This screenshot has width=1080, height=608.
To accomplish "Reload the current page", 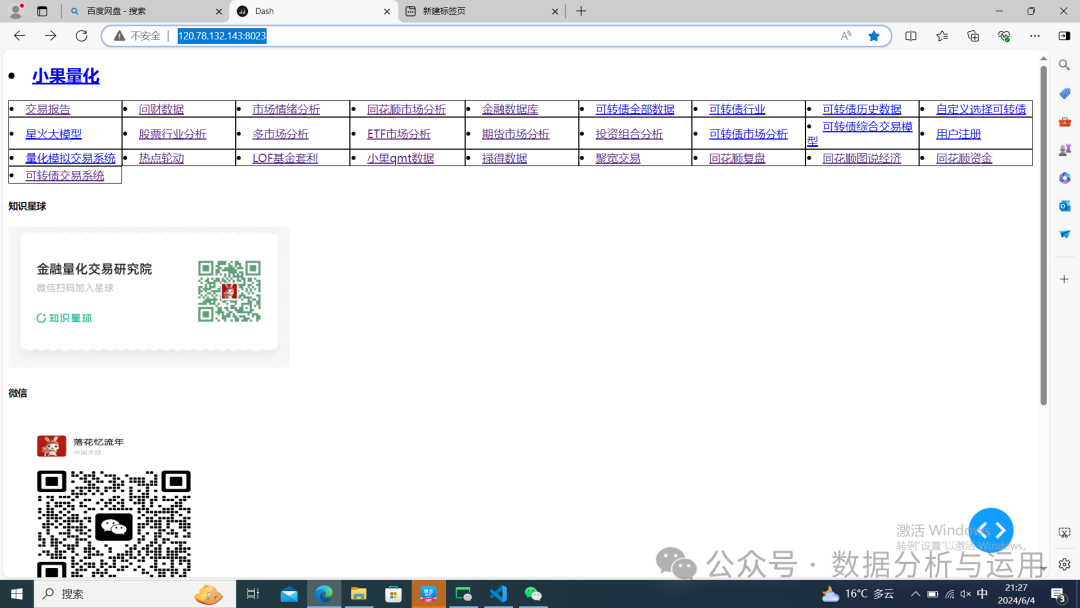I will [81, 36].
